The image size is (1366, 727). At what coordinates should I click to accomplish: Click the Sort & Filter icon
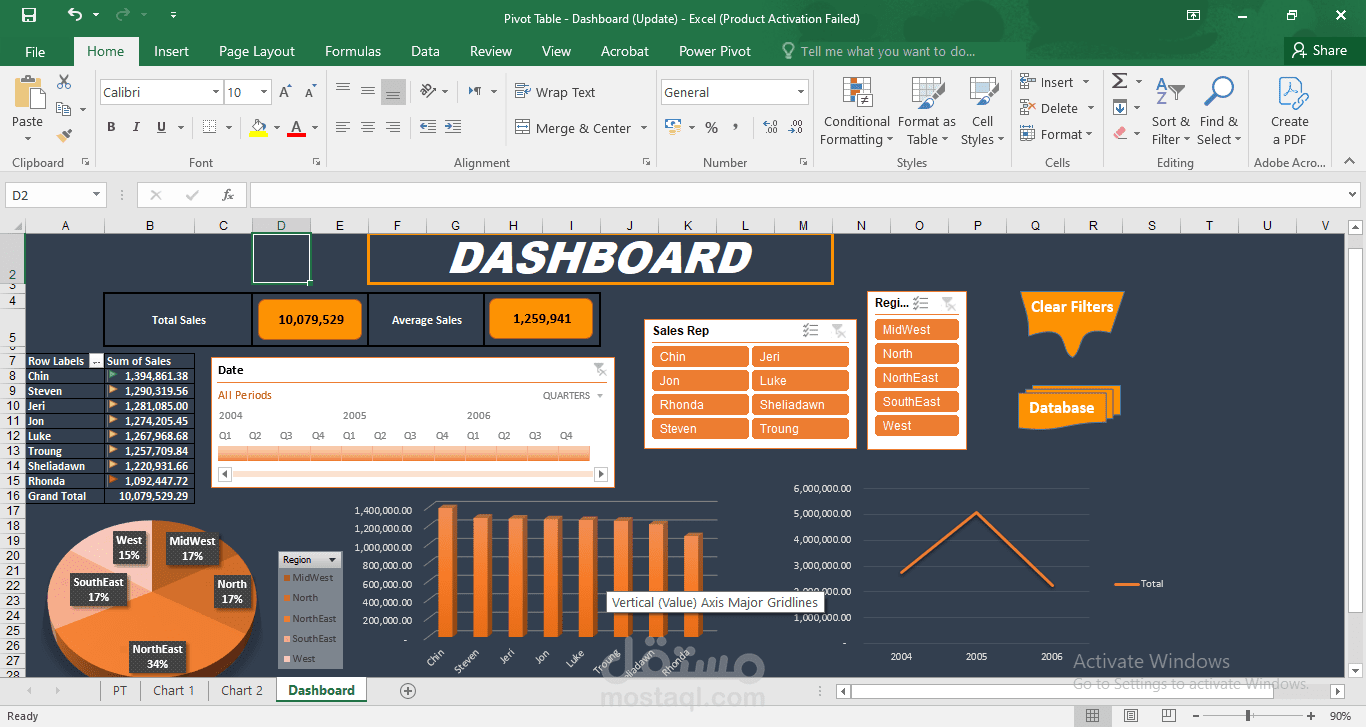click(1170, 112)
